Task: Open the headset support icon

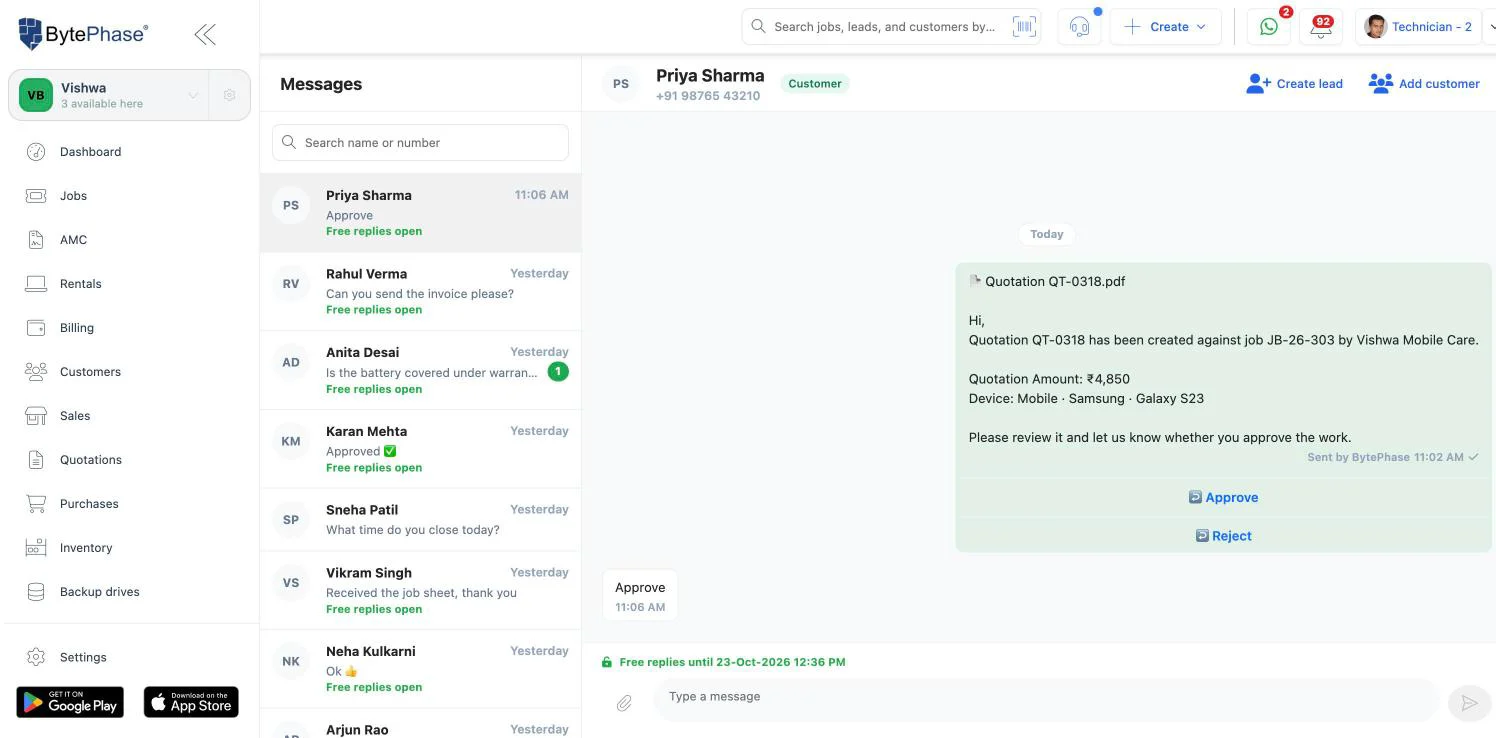Action: 1079,27
